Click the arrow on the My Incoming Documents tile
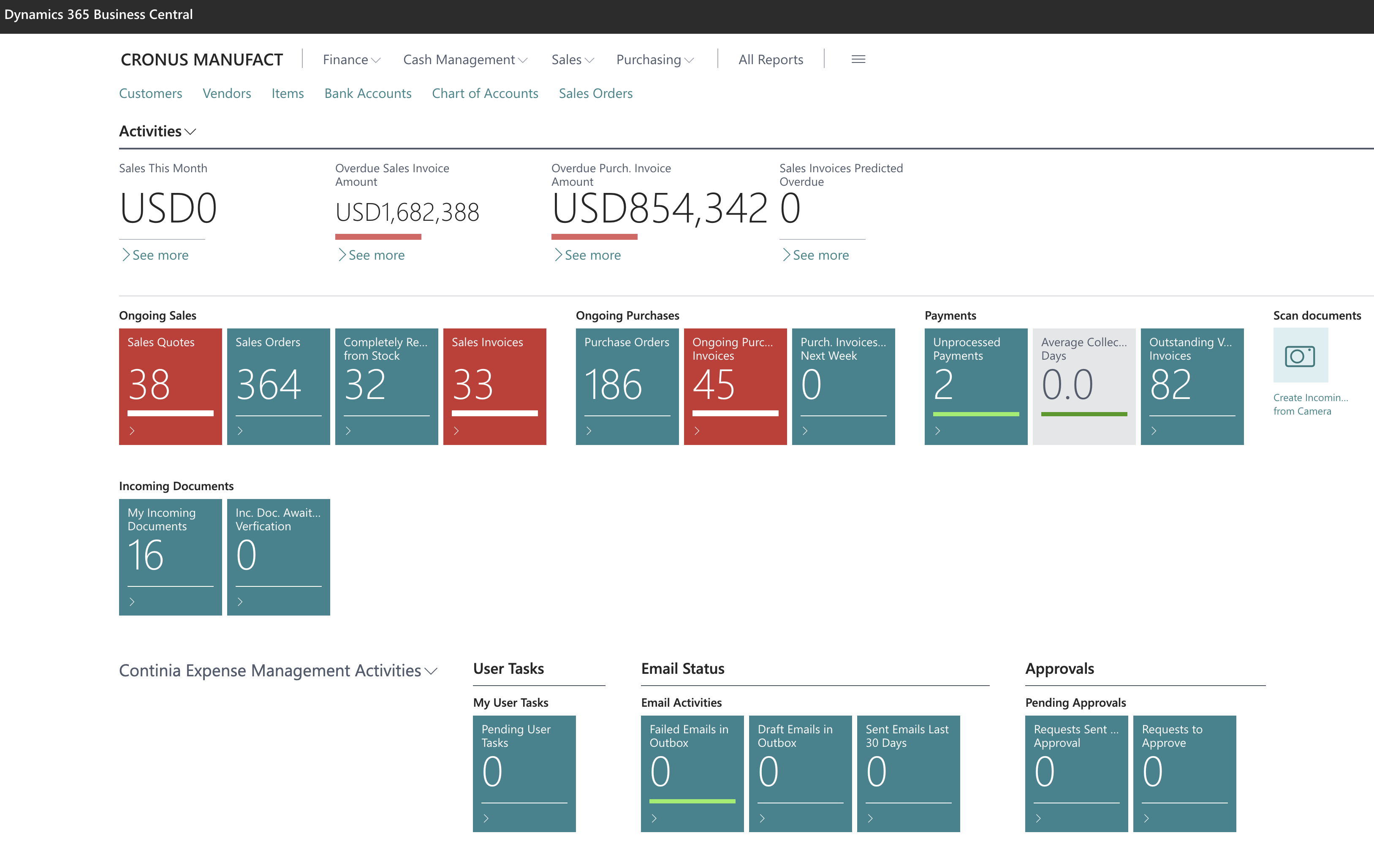The width and height of the screenshot is (1374, 868). click(132, 602)
